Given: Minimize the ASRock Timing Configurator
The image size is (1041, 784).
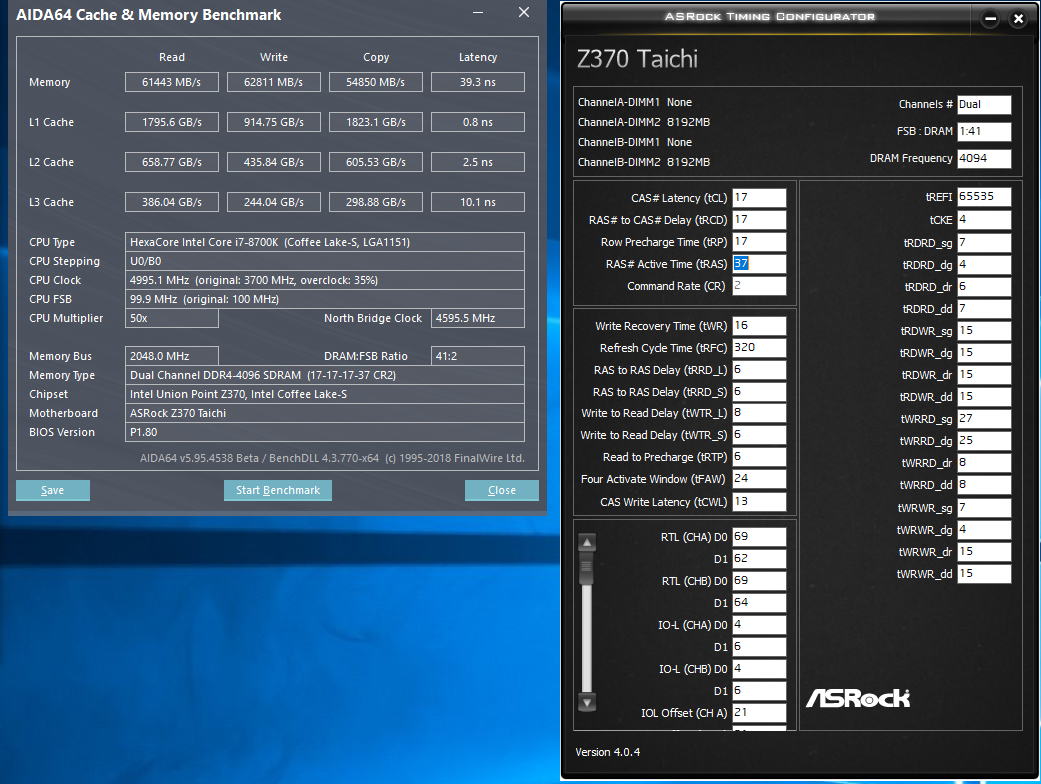Looking at the screenshot, I should [990, 19].
